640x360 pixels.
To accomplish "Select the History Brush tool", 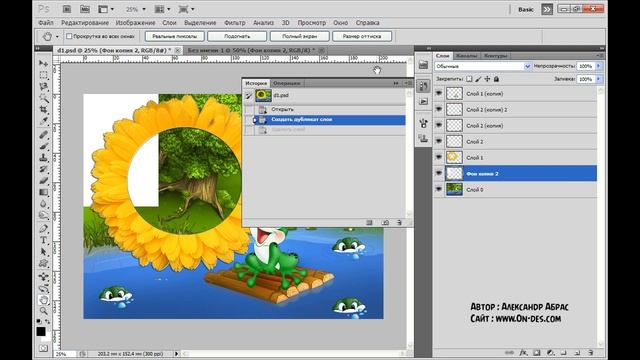I will coord(43,169).
